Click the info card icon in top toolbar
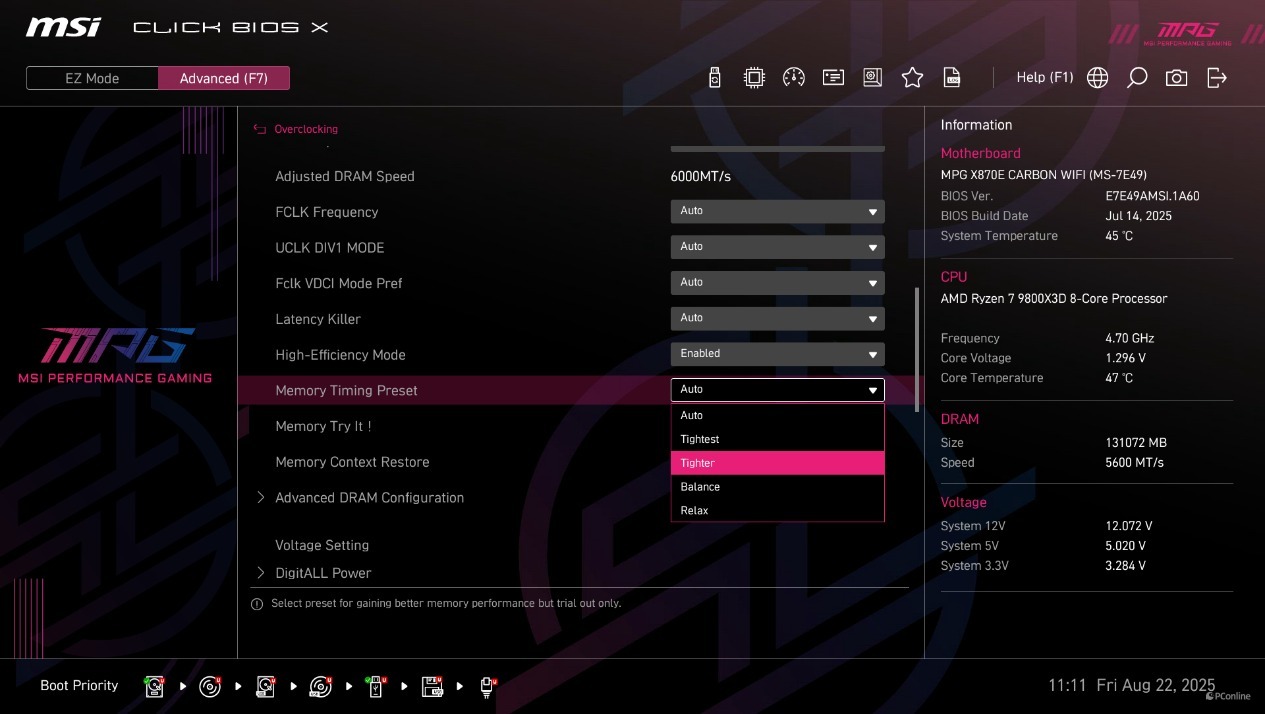This screenshot has height=714, width=1265. click(x=833, y=78)
